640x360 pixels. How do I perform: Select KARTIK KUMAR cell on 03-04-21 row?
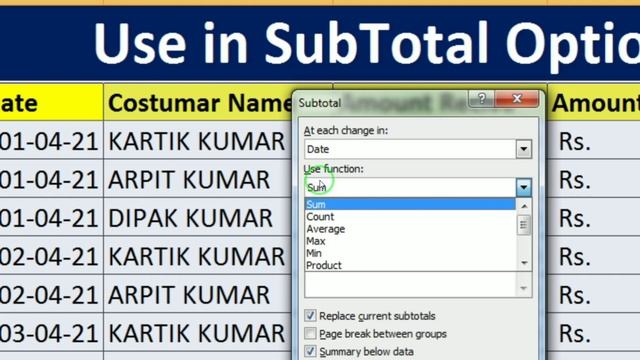tap(198, 332)
